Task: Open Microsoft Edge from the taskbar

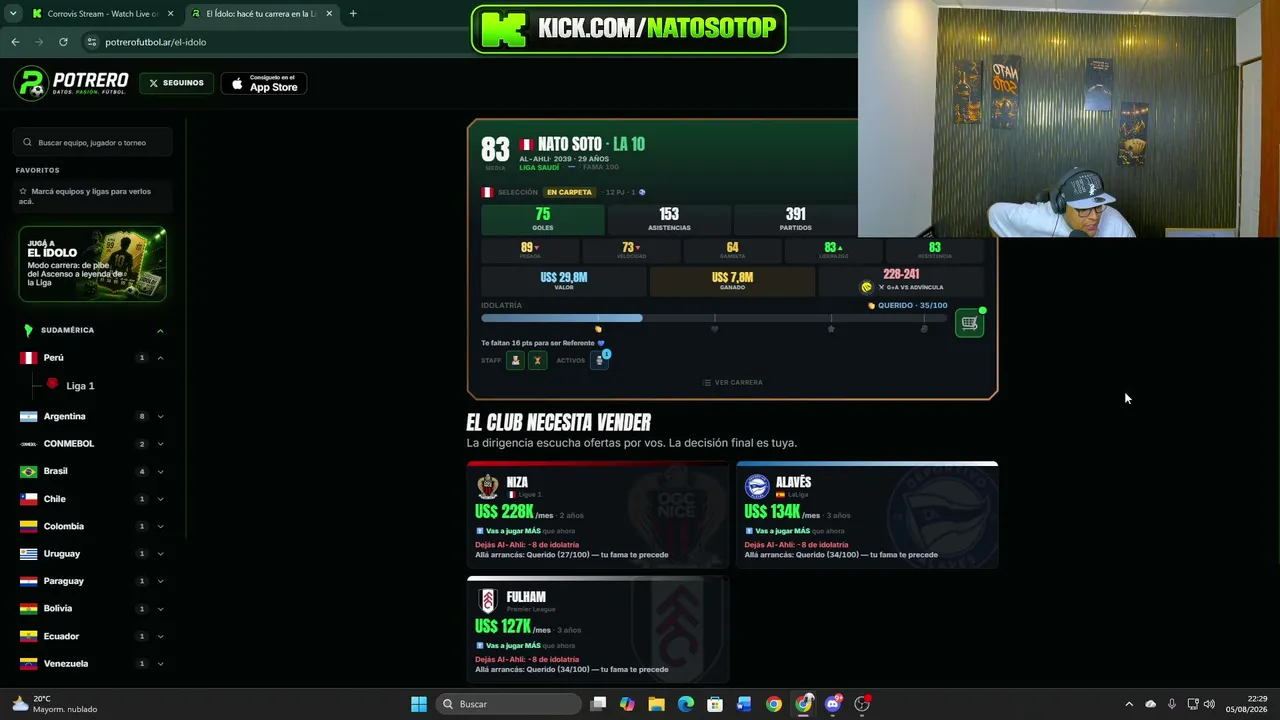Action: click(686, 704)
